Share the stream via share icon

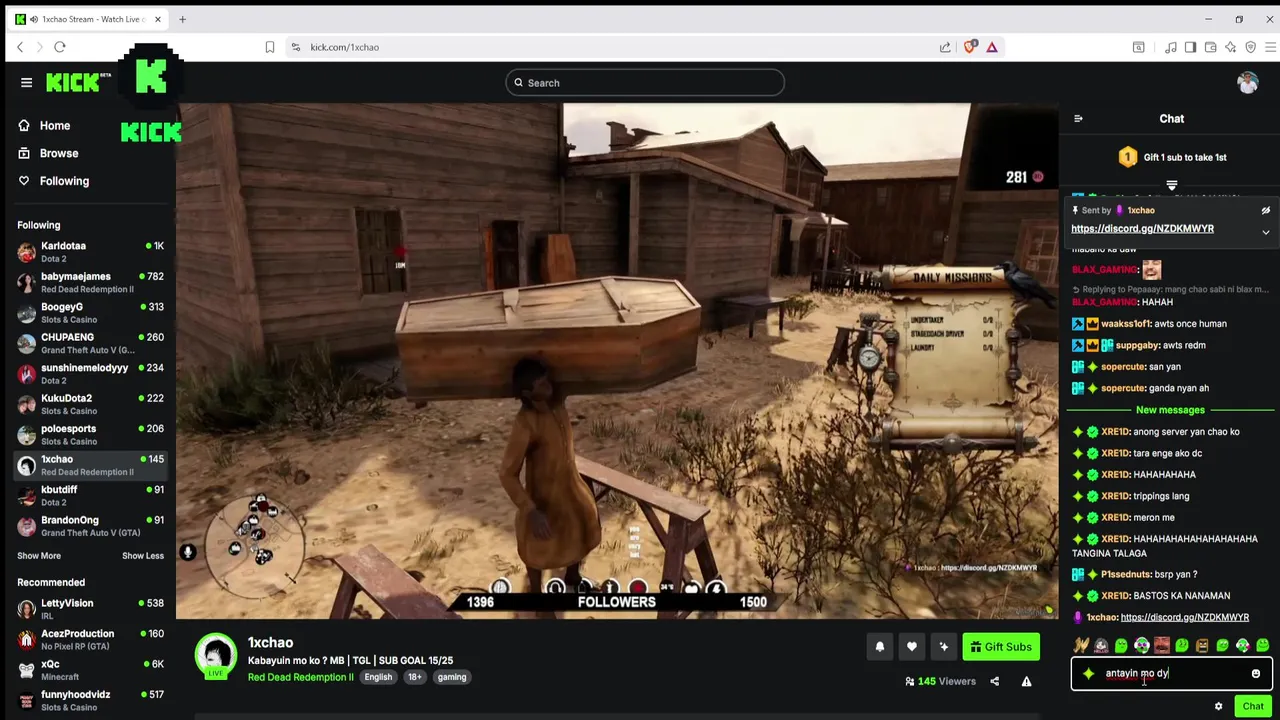(x=994, y=682)
